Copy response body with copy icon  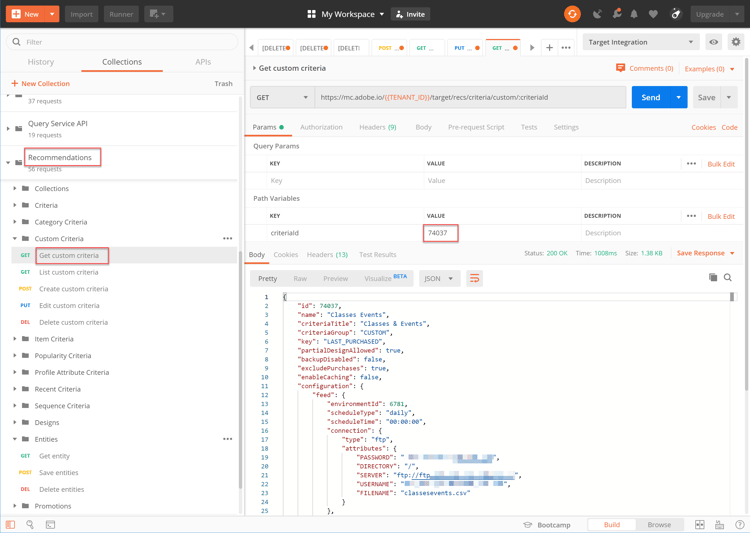point(713,278)
